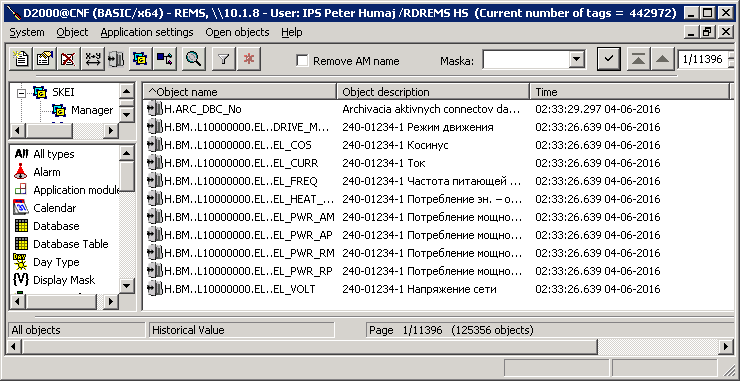Screen dimensions: 740x381
Task: Click the page number field showing 1/11396
Action: [x=703, y=59]
